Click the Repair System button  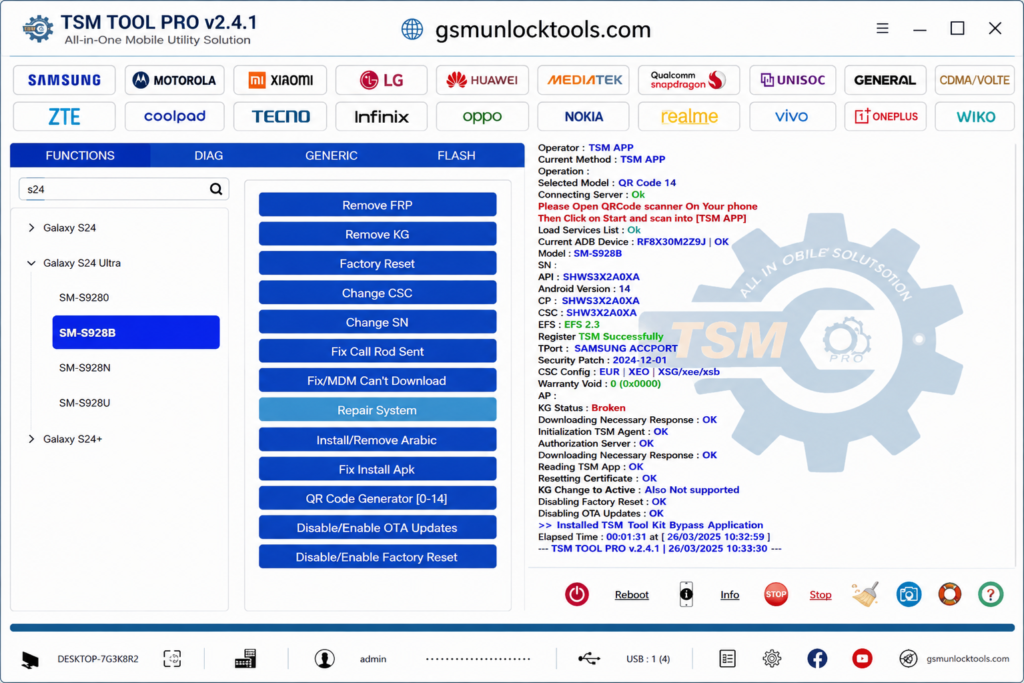(377, 410)
